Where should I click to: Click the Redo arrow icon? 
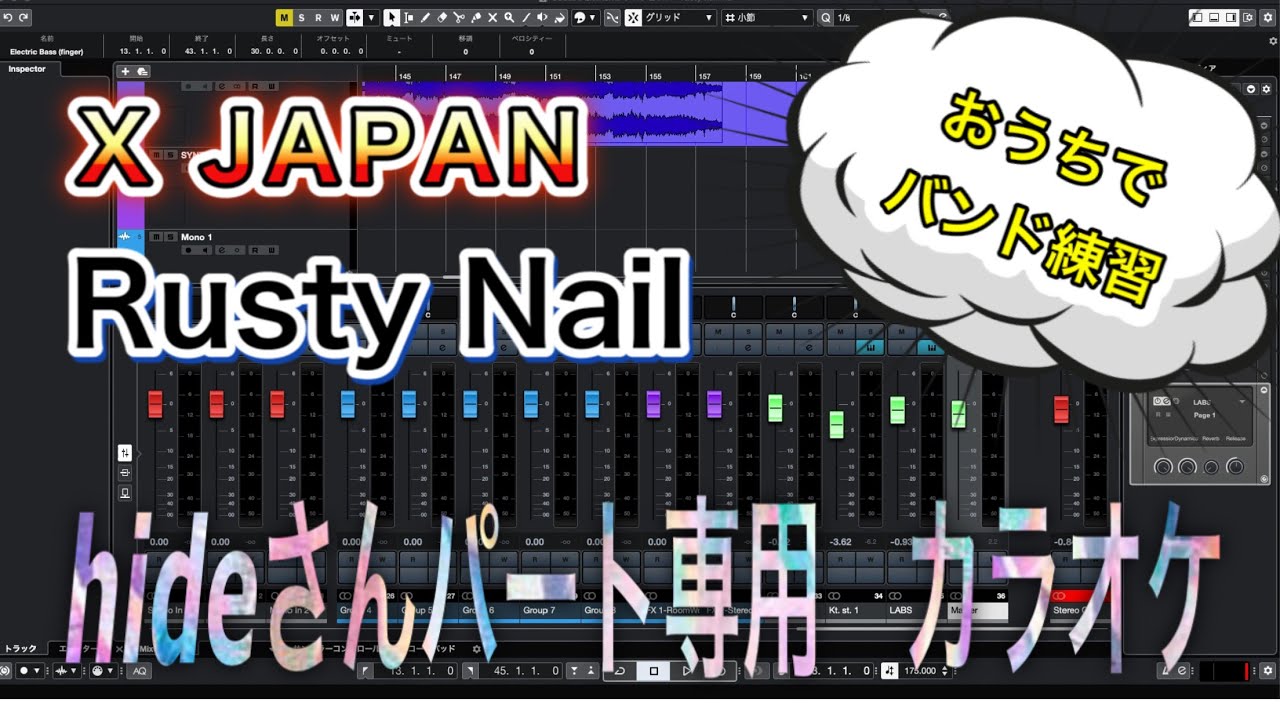pos(24,17)
